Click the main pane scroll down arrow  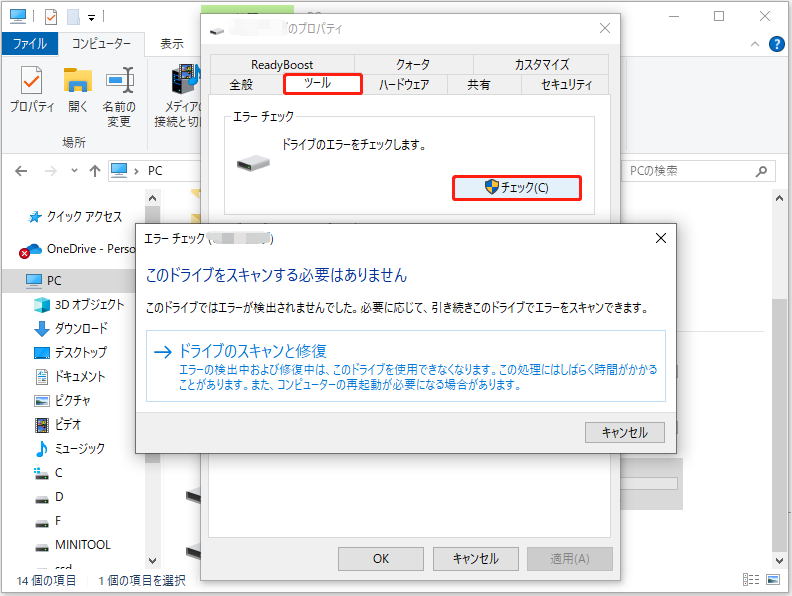coord(779,560)
